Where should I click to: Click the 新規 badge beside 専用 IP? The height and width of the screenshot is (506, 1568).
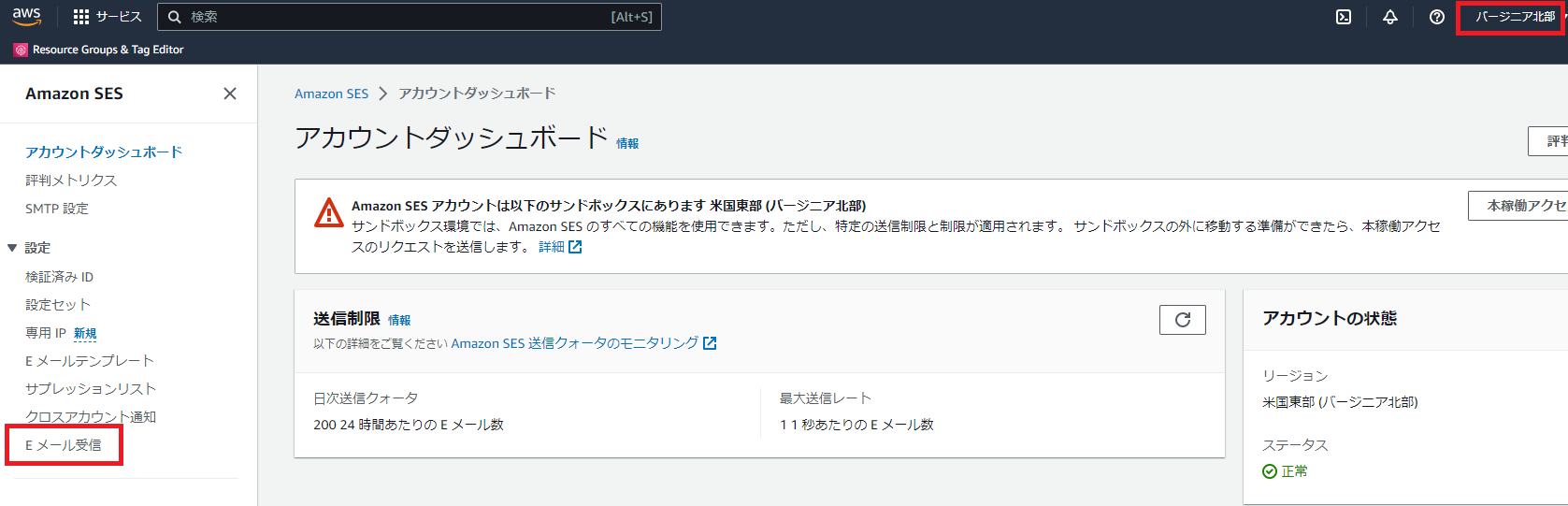[x=85, y=333]
